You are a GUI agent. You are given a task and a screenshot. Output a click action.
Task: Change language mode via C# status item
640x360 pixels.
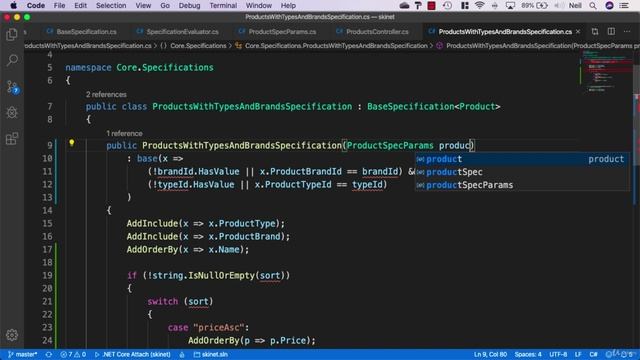click(x=593, y=354)
